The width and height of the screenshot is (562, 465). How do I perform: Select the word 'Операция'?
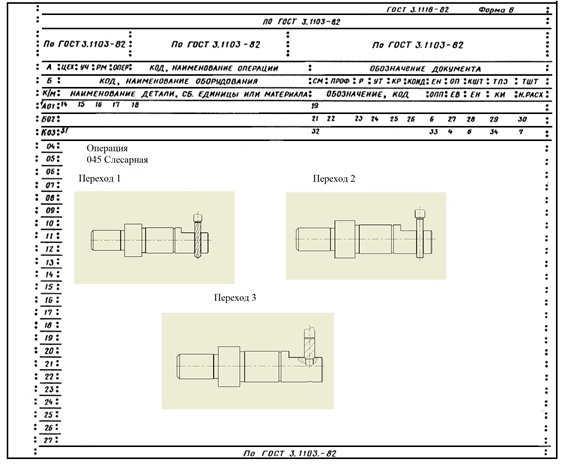(x=107, y=148)
